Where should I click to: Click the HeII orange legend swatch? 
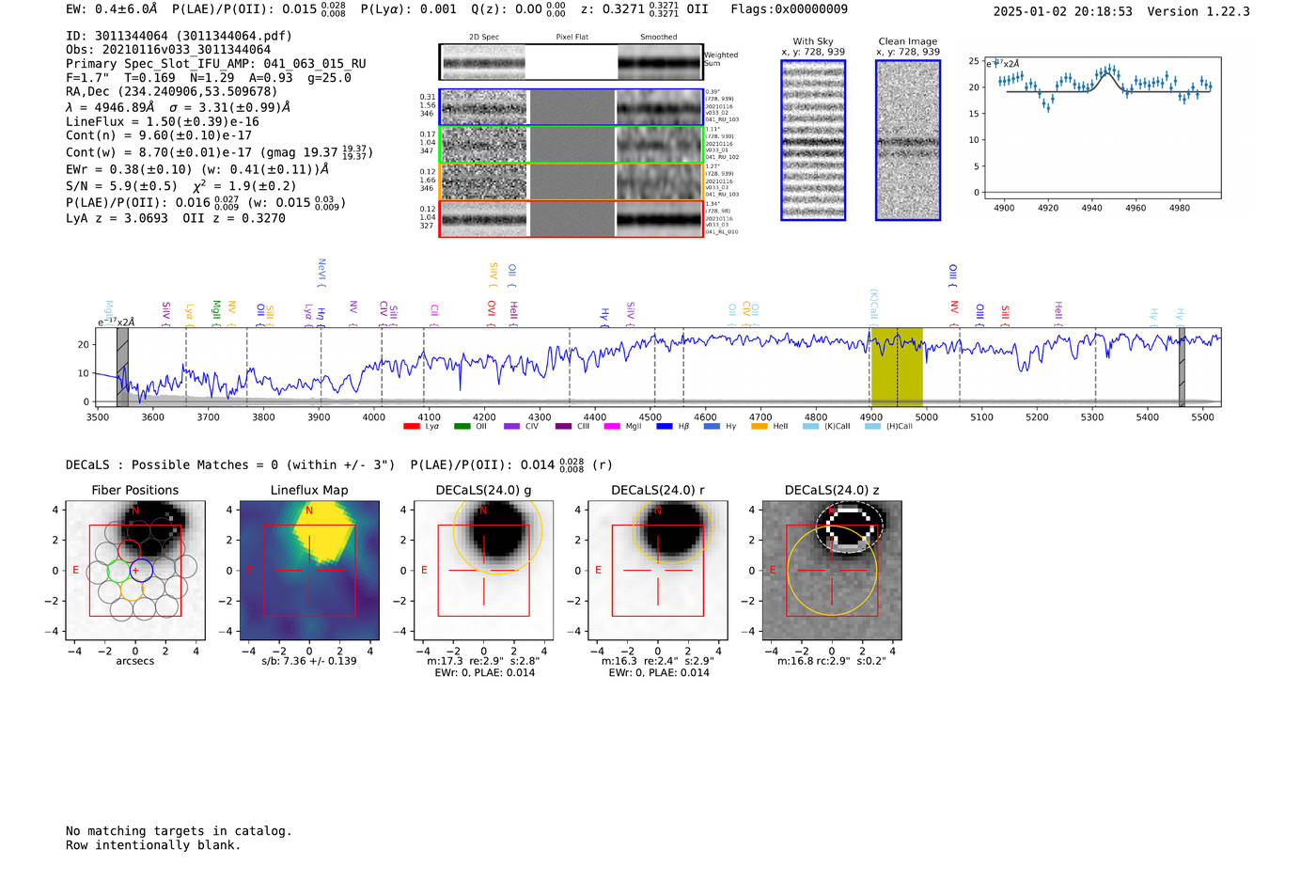pos(760,427)
